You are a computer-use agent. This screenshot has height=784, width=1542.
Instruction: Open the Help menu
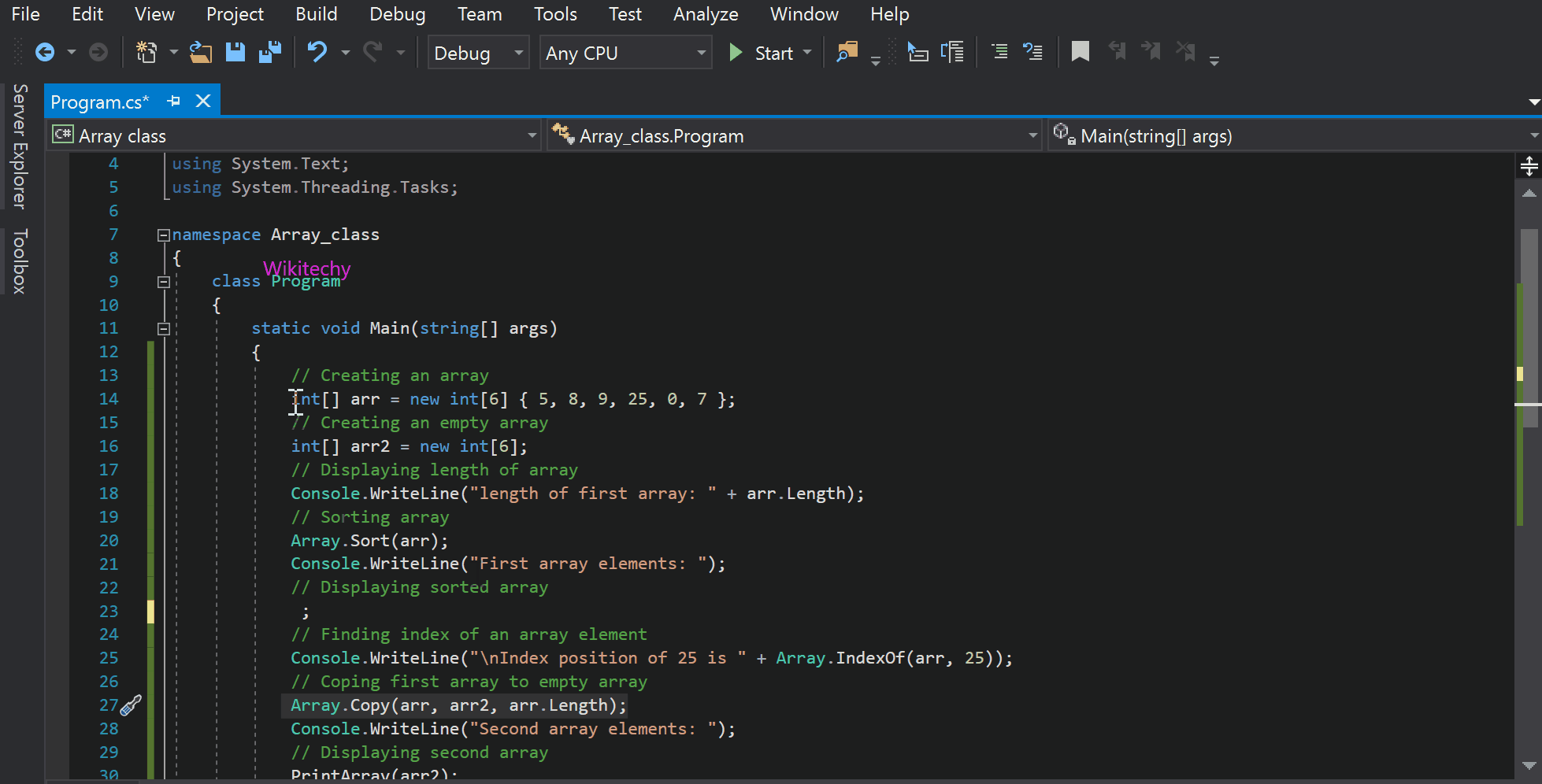[x=890, y=14]
